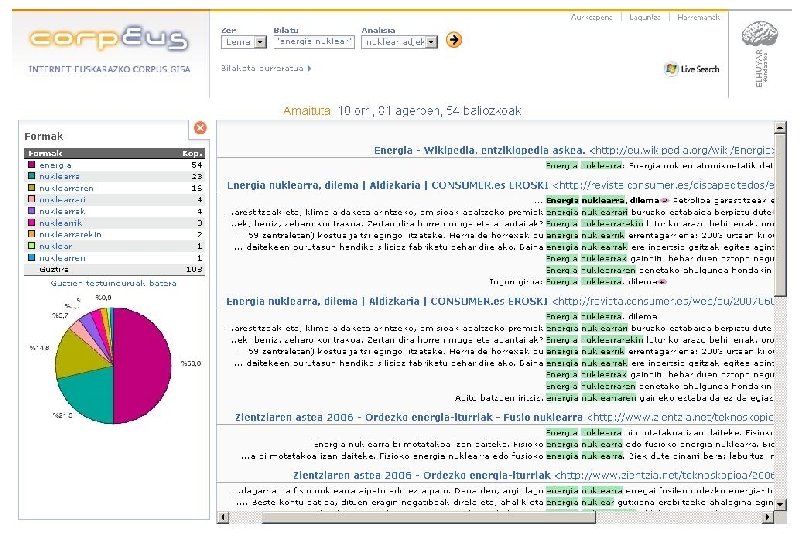Click the teal pie chart slice
The height and width of the screenshot is (540, 810).
point(88,395)
